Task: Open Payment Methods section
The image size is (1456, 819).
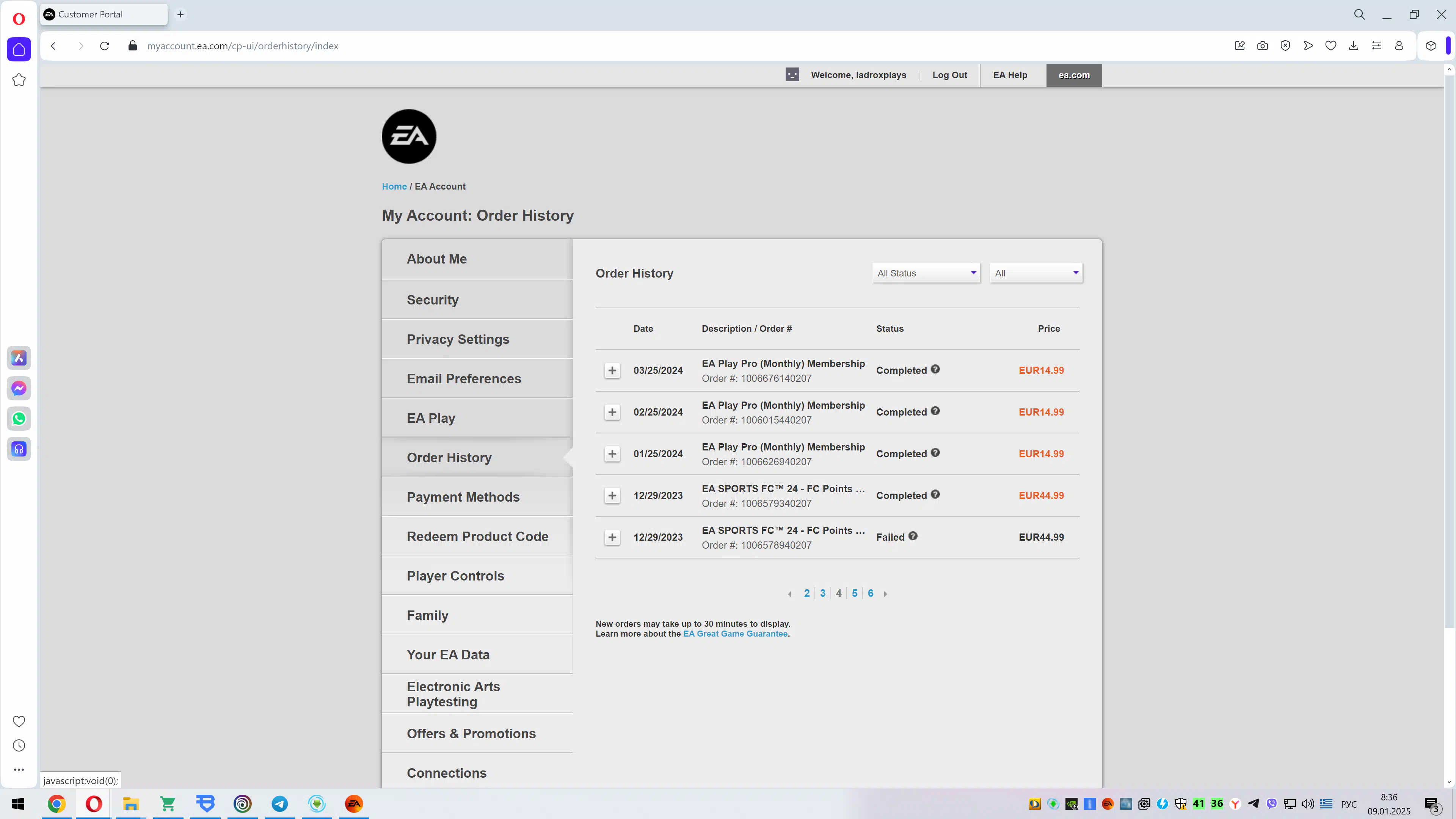Action: [x=477, y=497]
